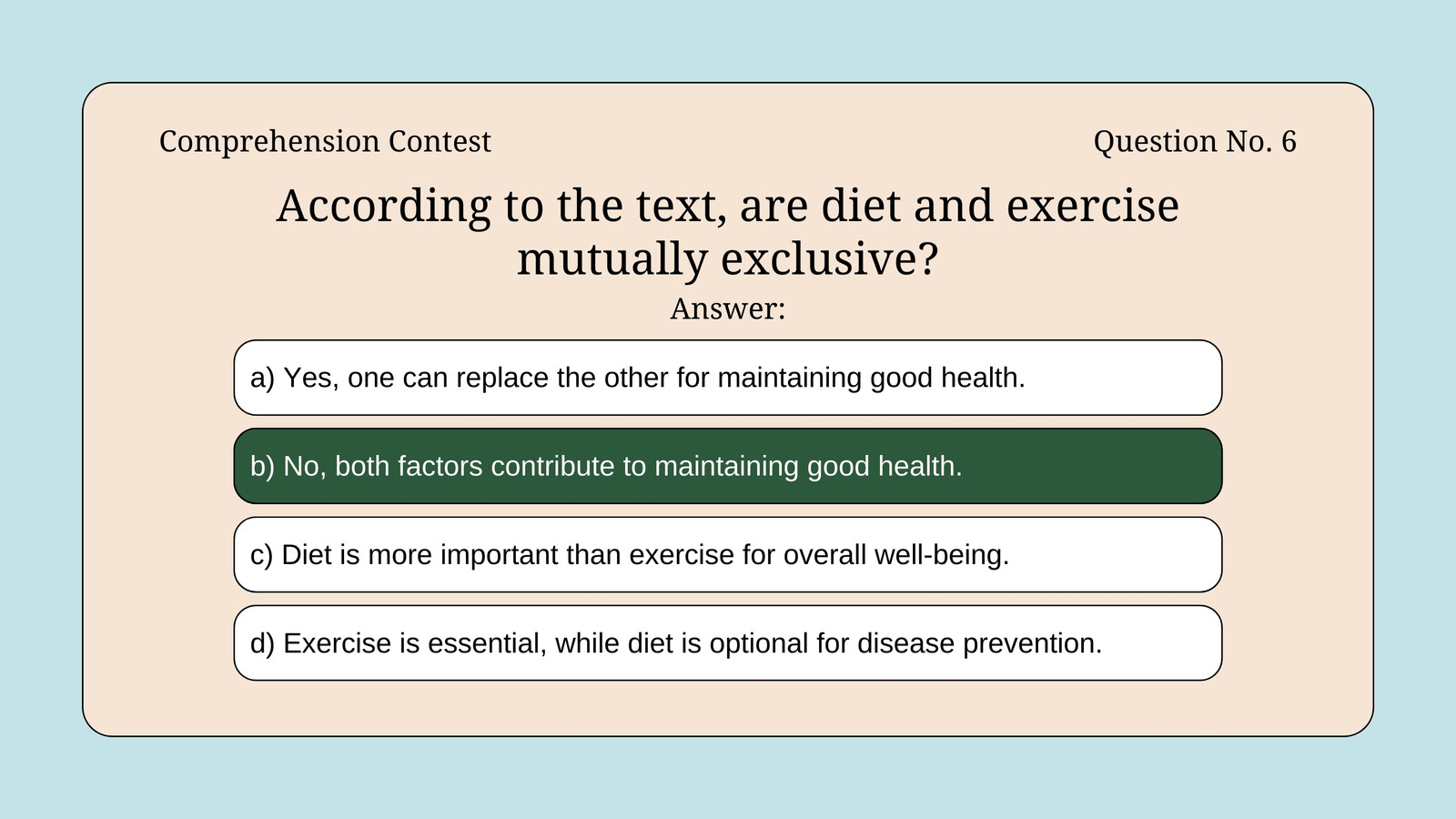Click the Comprehension Contest heading
1456x819 pixels.
point(325,142)
